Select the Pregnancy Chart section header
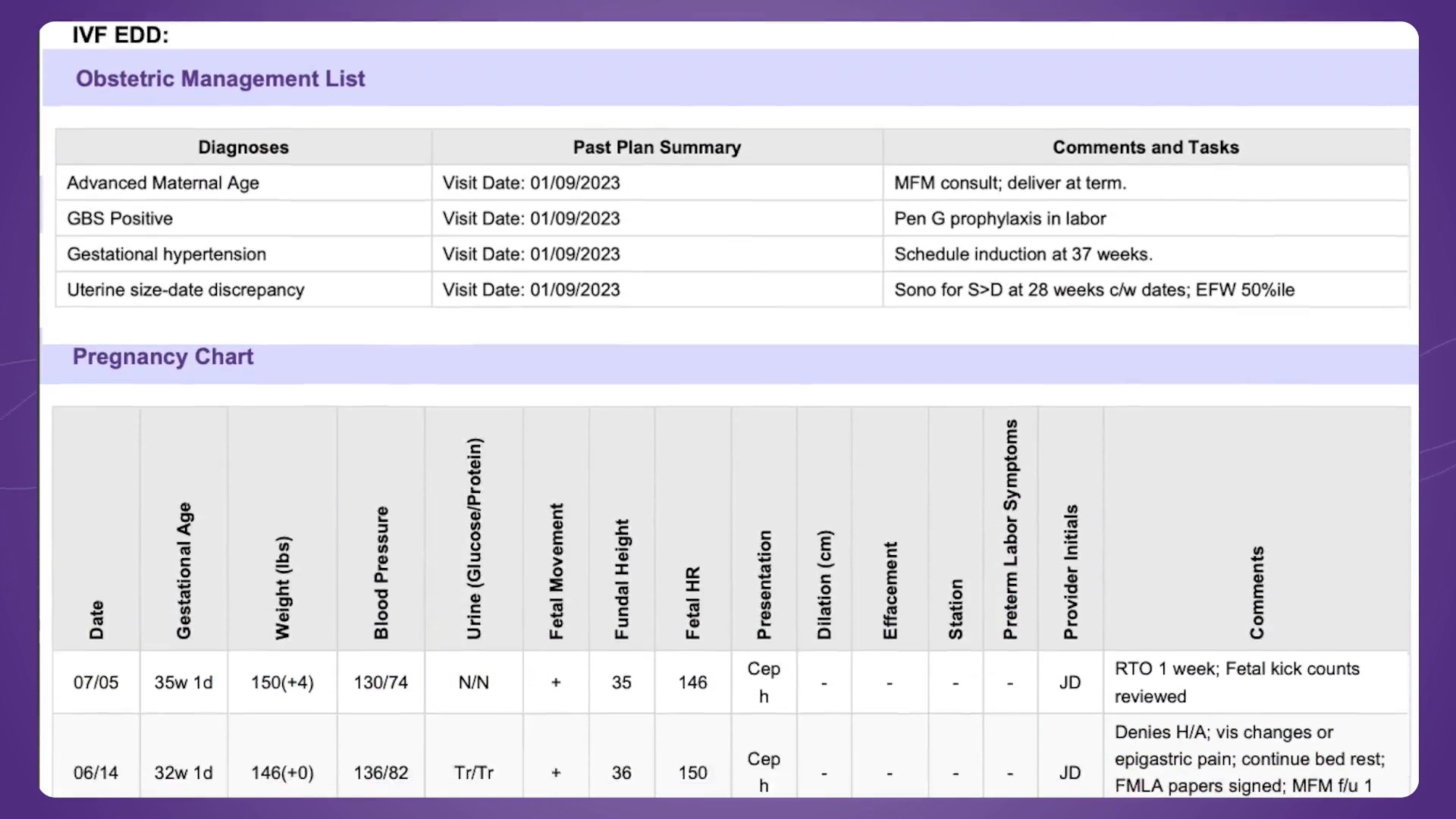Screen dimensions: 1456x819 click(162, 356)
